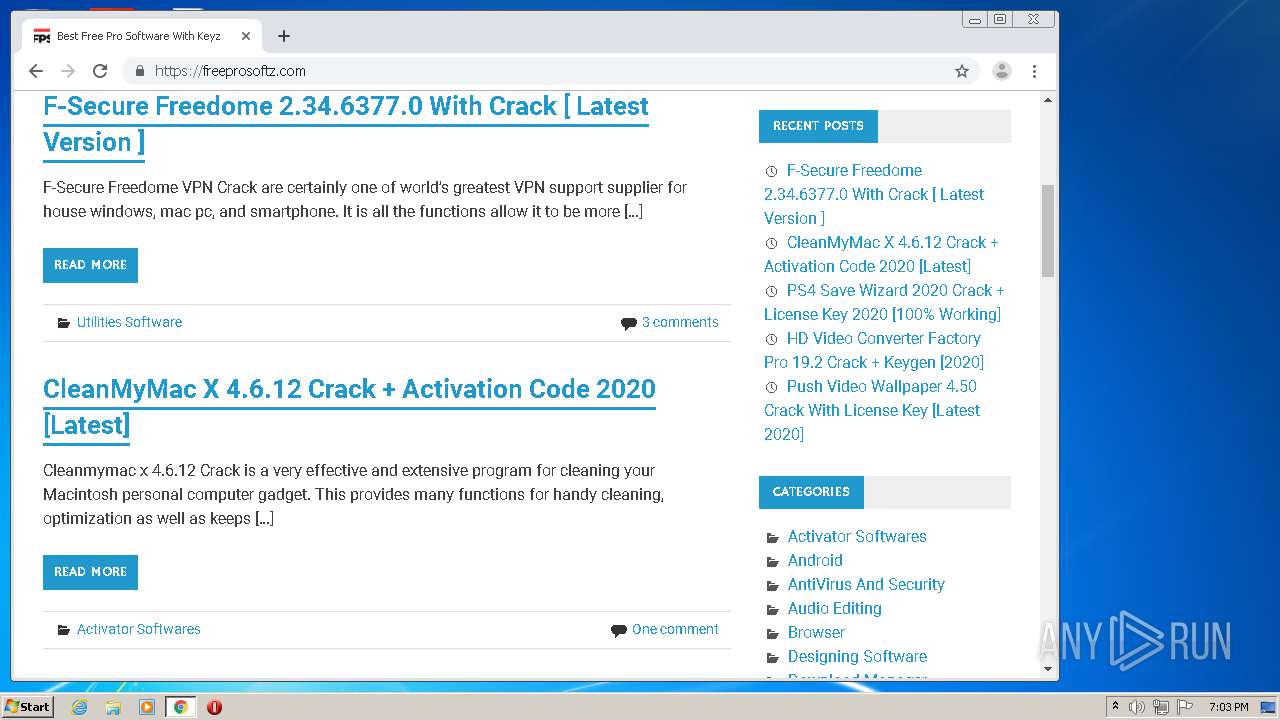View the 3 comments link
The height and width of the screenshot is (720, 1280).
click(680, 322)
